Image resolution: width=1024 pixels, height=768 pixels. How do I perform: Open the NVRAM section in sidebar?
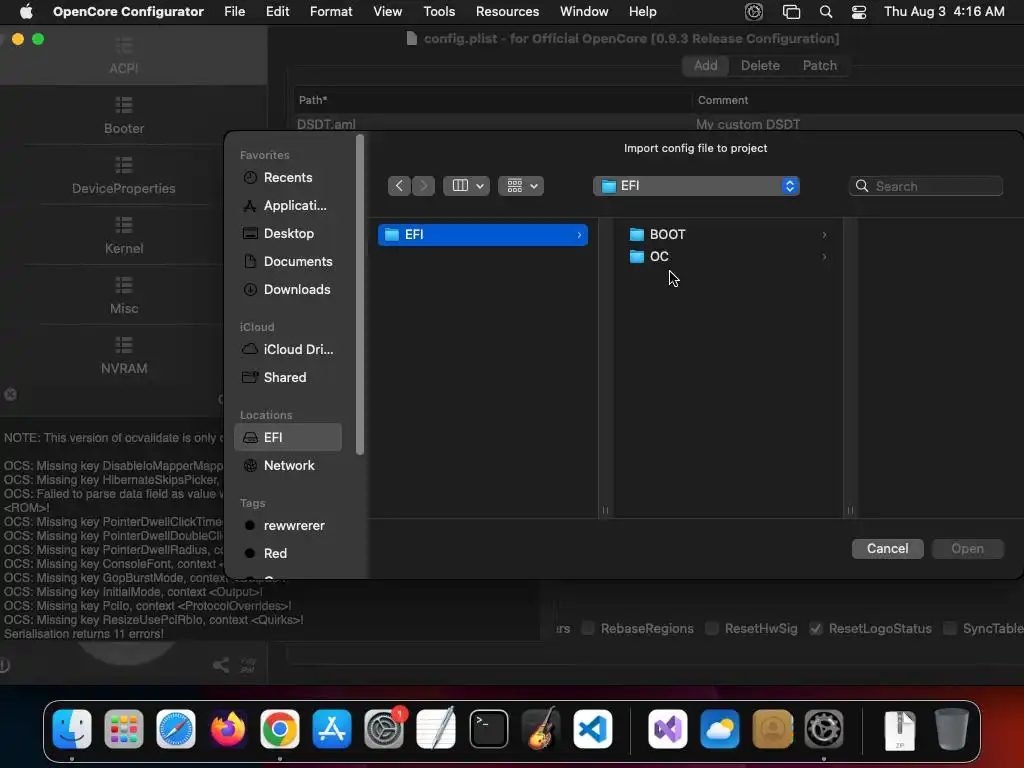123,356
